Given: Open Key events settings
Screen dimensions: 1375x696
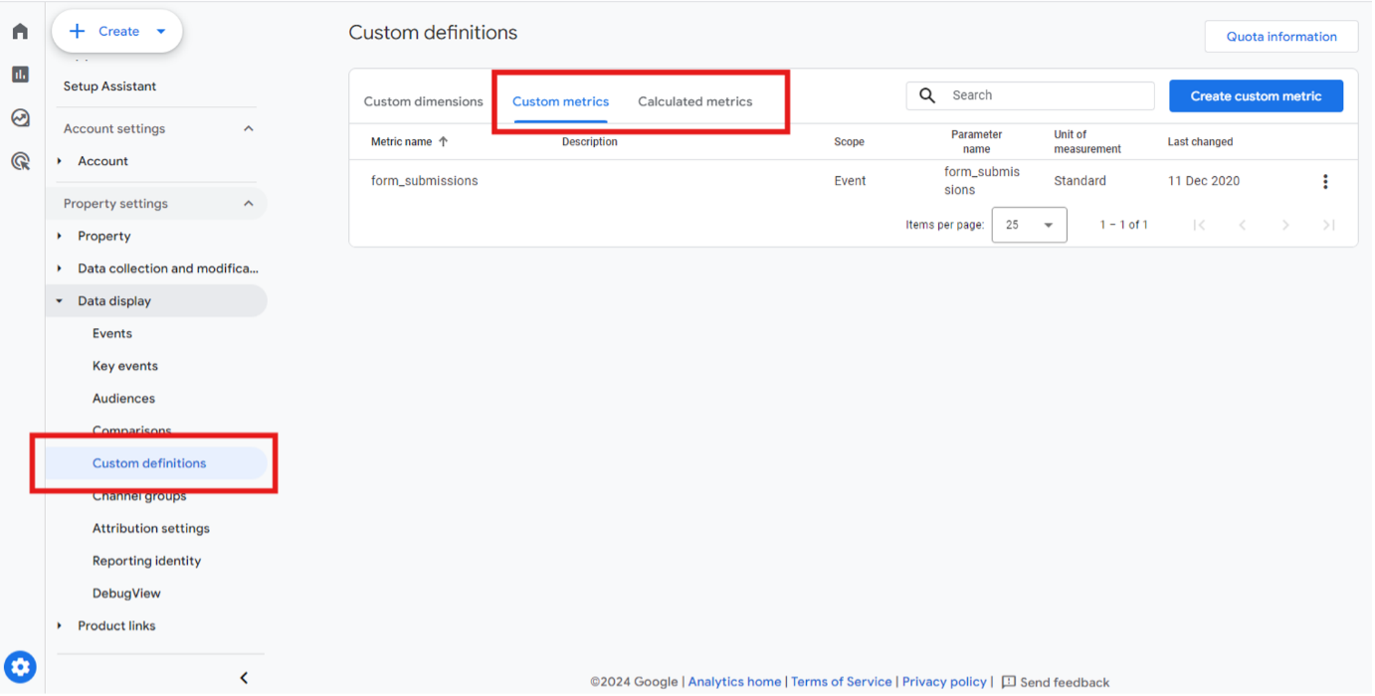Looking at the screenshot, I should pos(125,366).
